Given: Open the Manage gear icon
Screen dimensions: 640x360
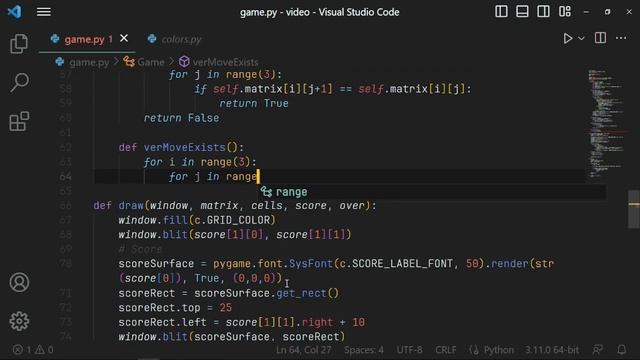Looking at the screenshot, I should [x=19, y=321].
